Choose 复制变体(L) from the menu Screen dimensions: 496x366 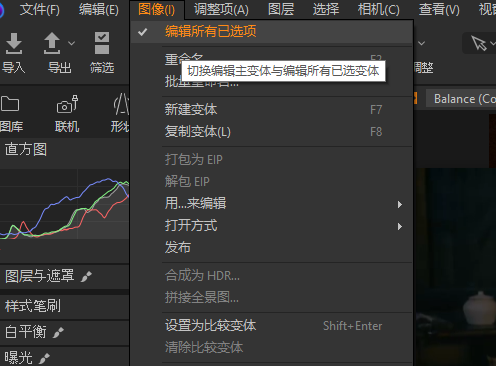[x=272, y=132]
